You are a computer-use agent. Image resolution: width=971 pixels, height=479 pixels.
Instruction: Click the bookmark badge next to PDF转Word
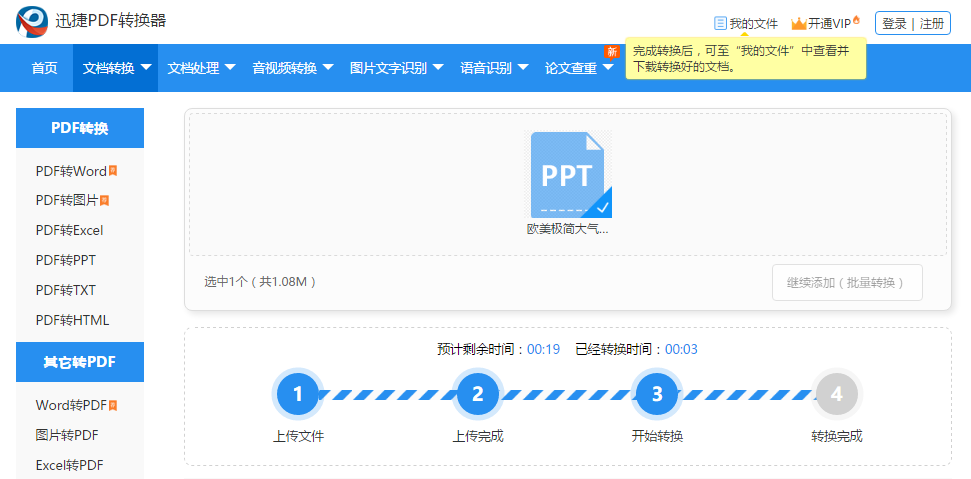tap(113, 170)
